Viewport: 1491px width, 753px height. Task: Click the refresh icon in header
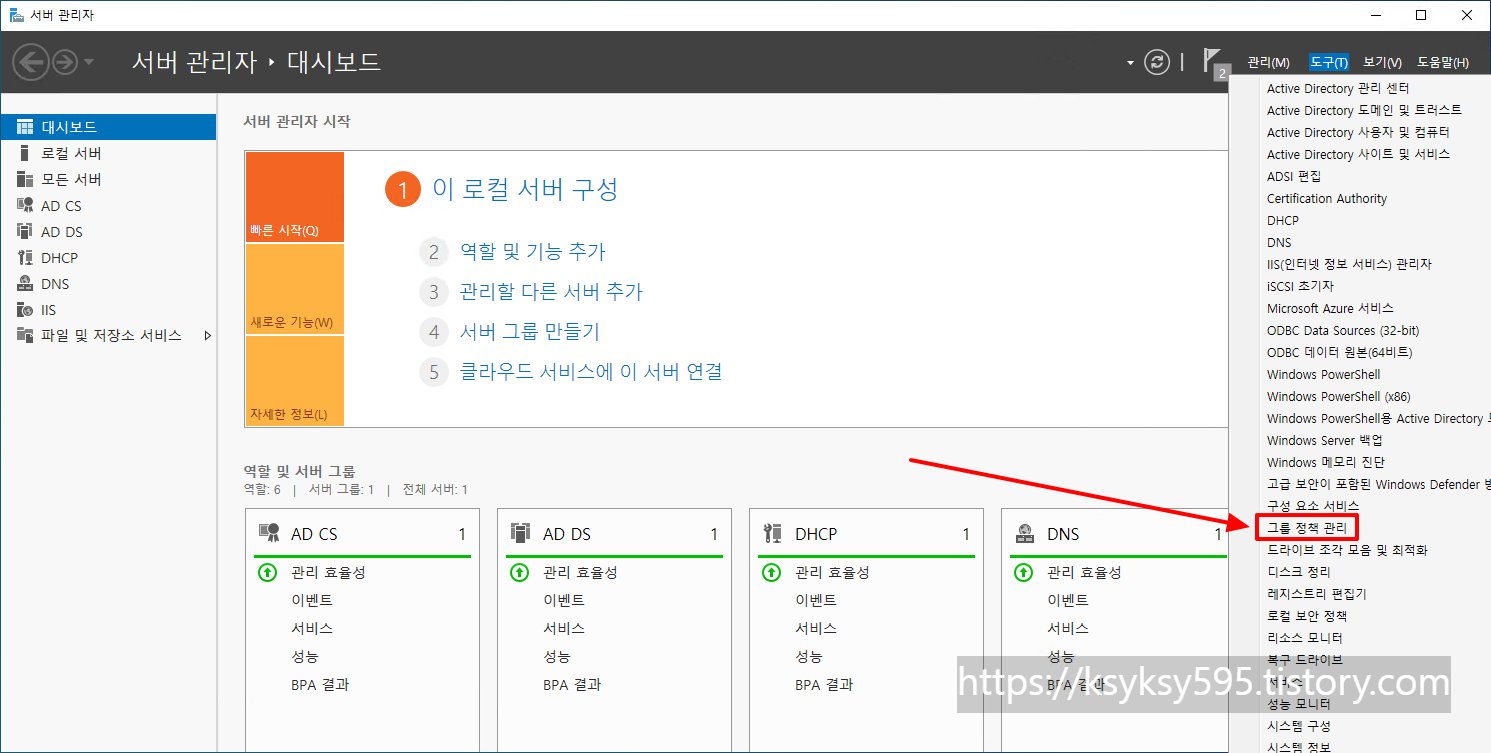pyautogui.click(x=1157, y=62)
